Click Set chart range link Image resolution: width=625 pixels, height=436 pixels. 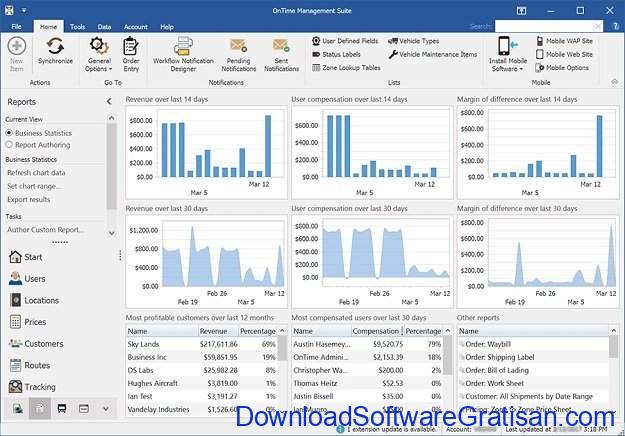(33, 186)
